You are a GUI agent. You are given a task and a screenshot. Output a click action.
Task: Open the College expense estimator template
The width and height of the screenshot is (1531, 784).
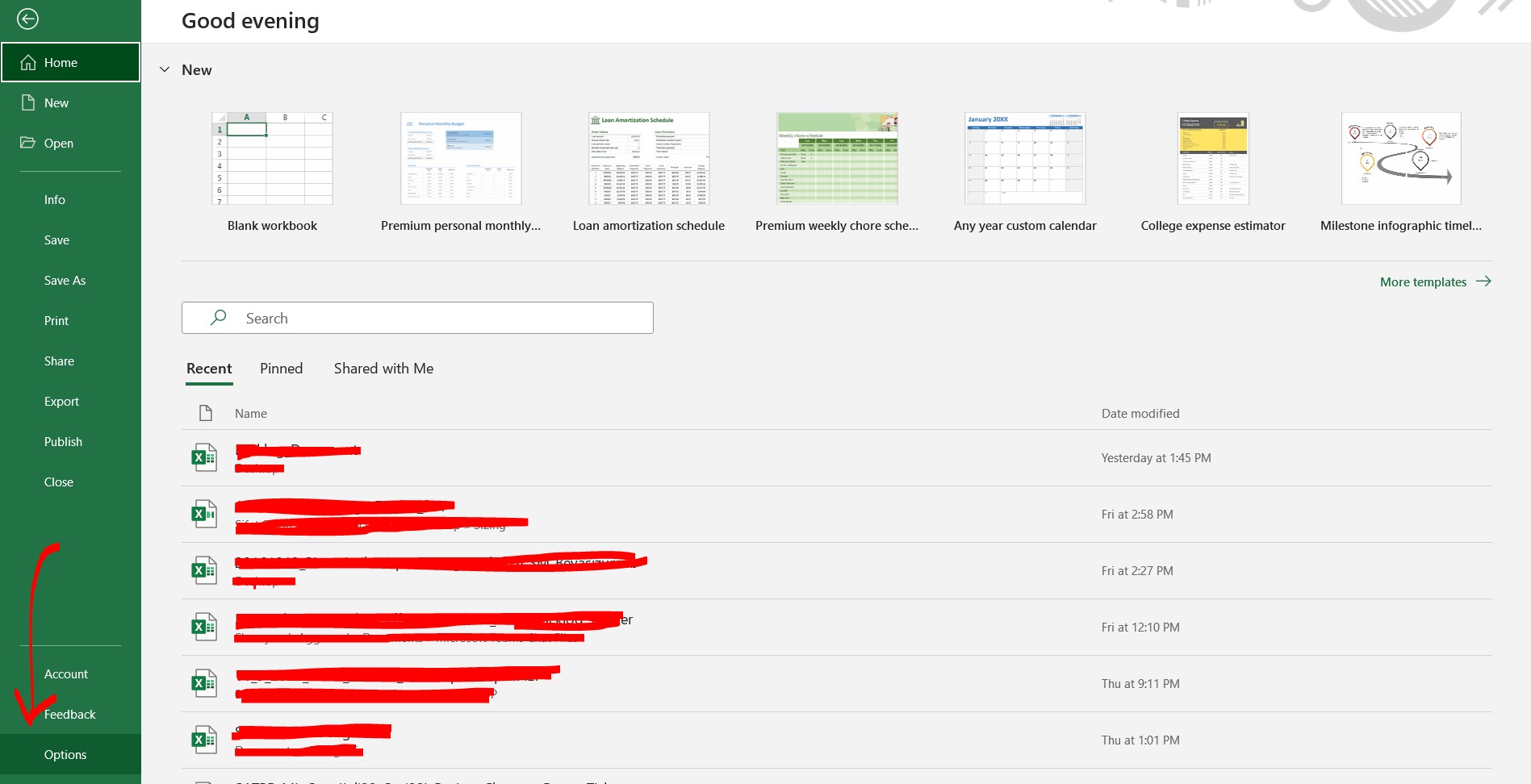pyautogui.click(x=1212, y=158)
